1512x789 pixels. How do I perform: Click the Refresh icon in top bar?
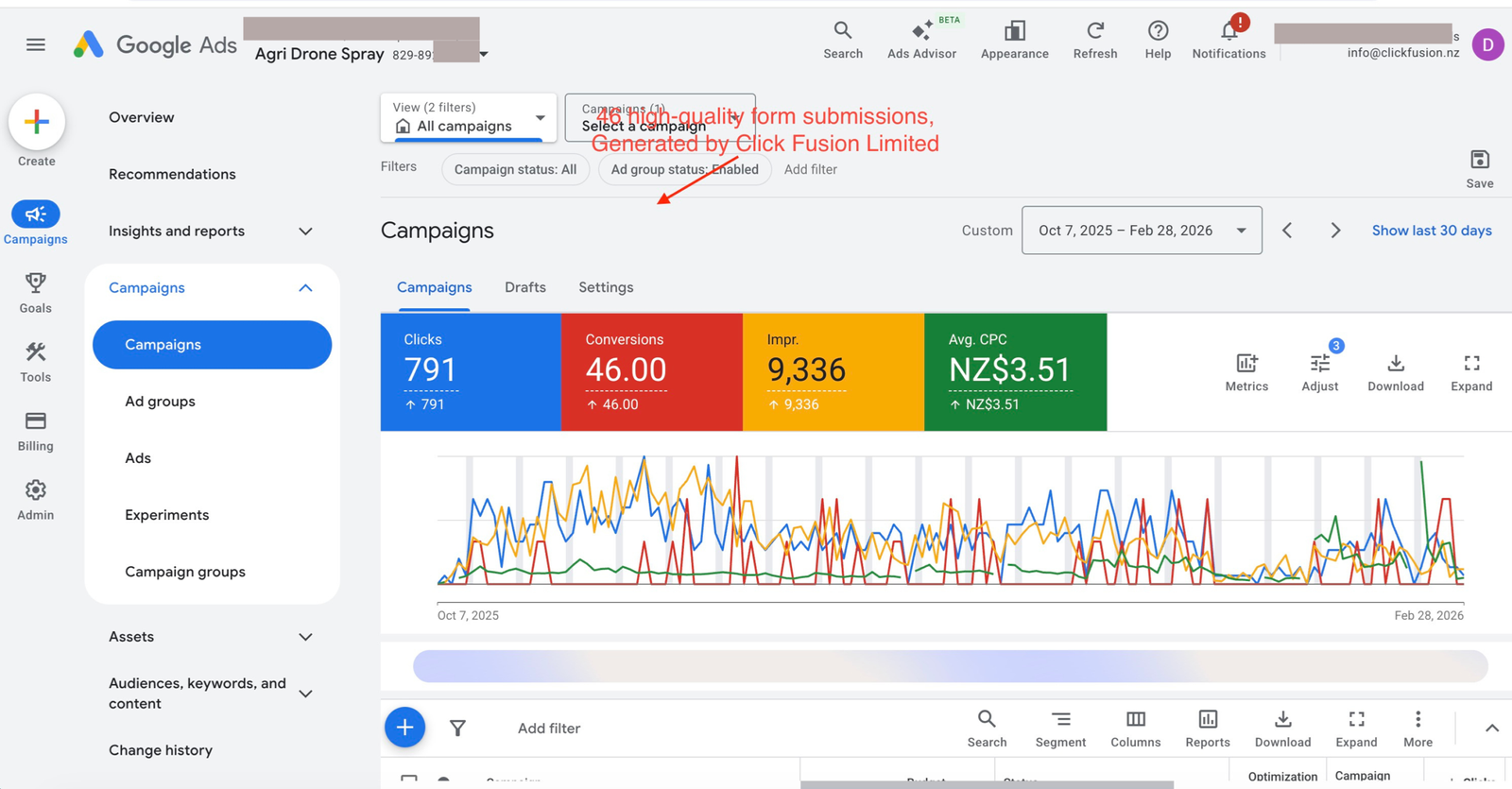pyautogui.click(x=1094, y=40)
